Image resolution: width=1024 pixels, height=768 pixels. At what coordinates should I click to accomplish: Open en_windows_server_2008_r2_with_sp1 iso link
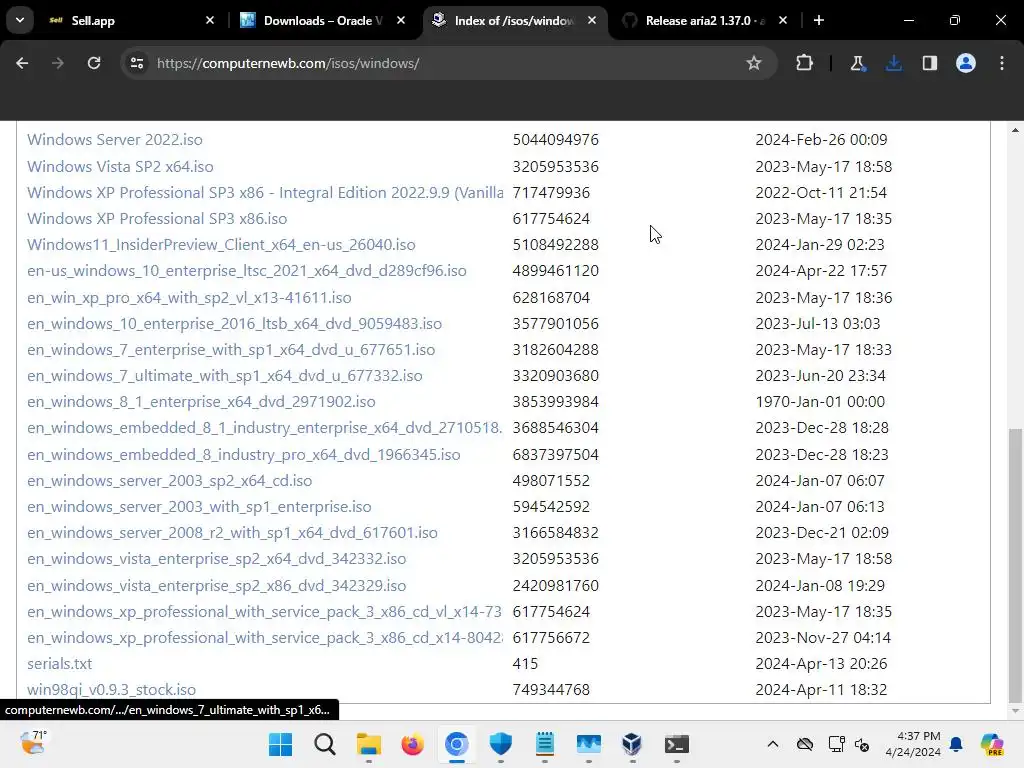click(x=232, y=533)
